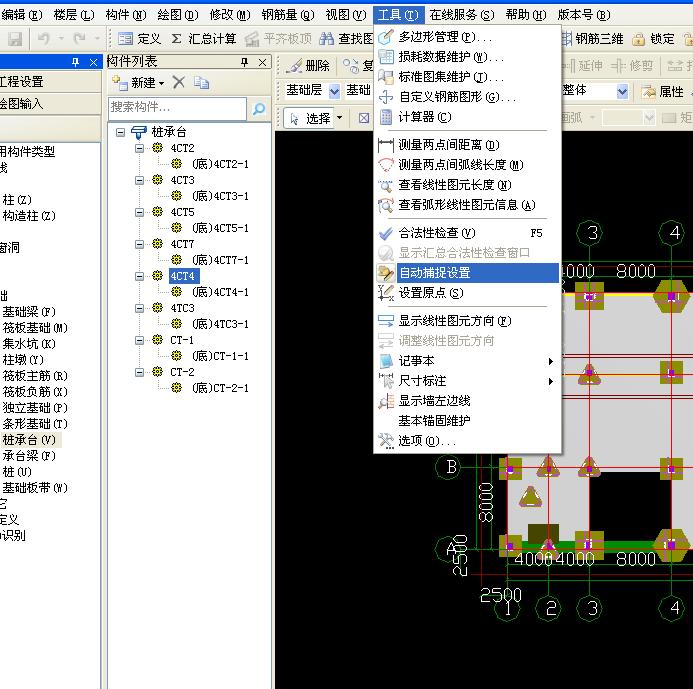Click the 定义 toolbar button
Image resolution: width=693 pixels, height=689 pixels.
click(139, 39)
